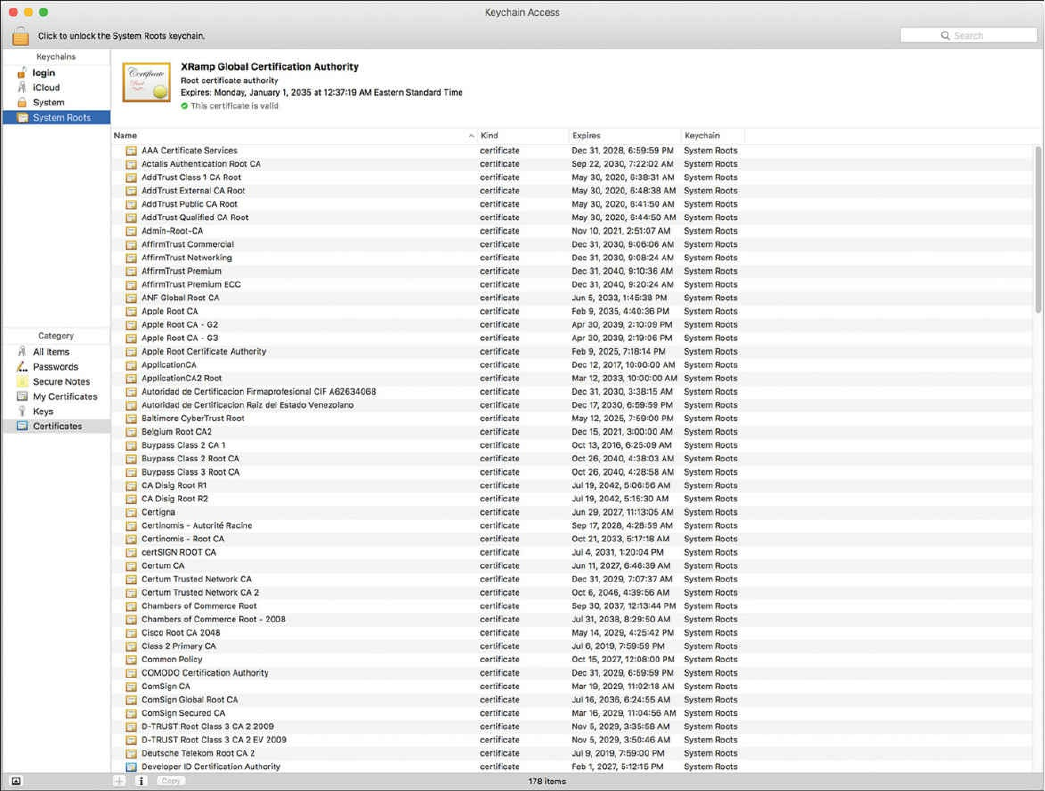Select COMODO Certification Authority row

pyautogui.click(x=573, y=673)
